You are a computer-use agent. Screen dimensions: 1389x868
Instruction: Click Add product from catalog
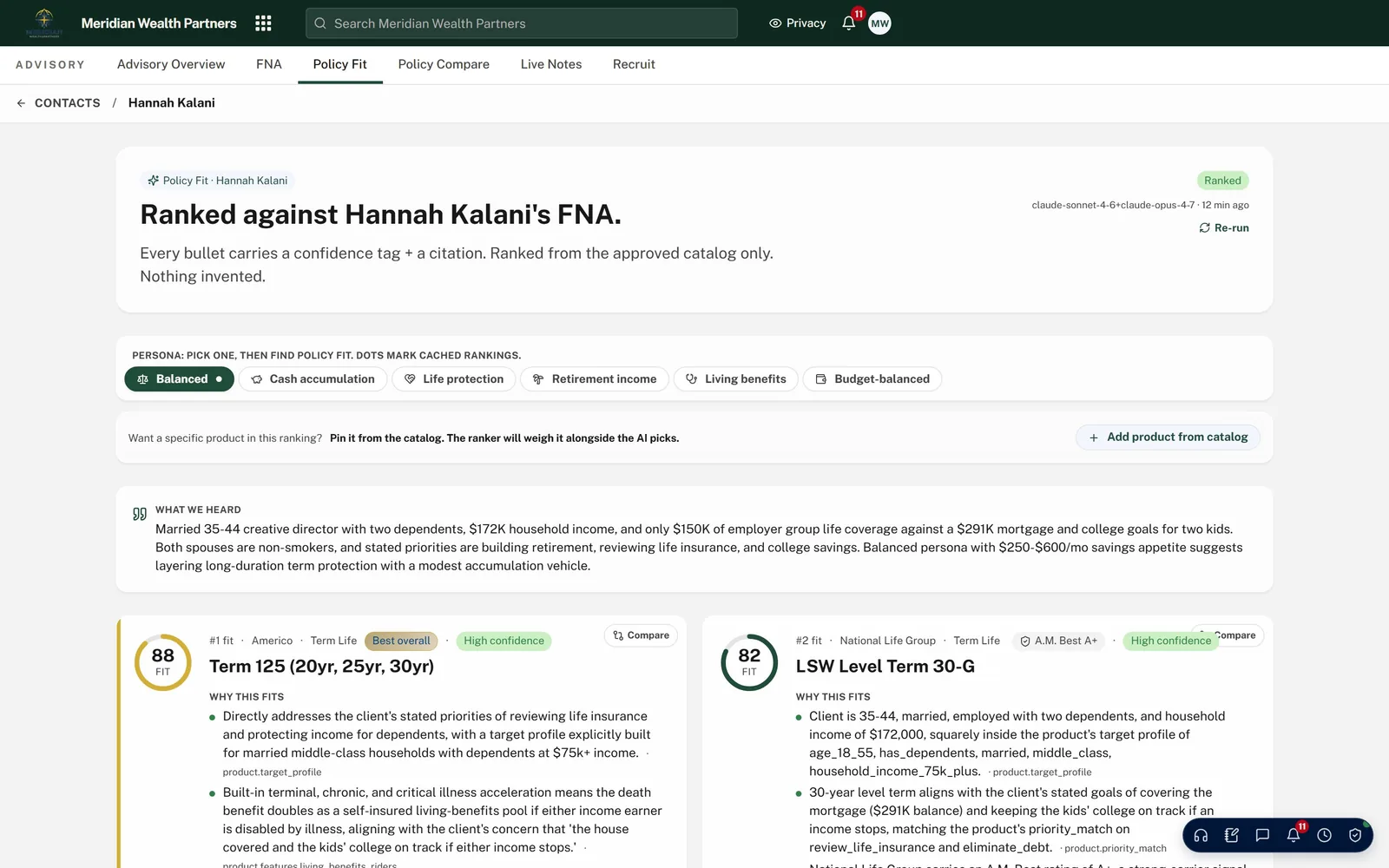1168,437
